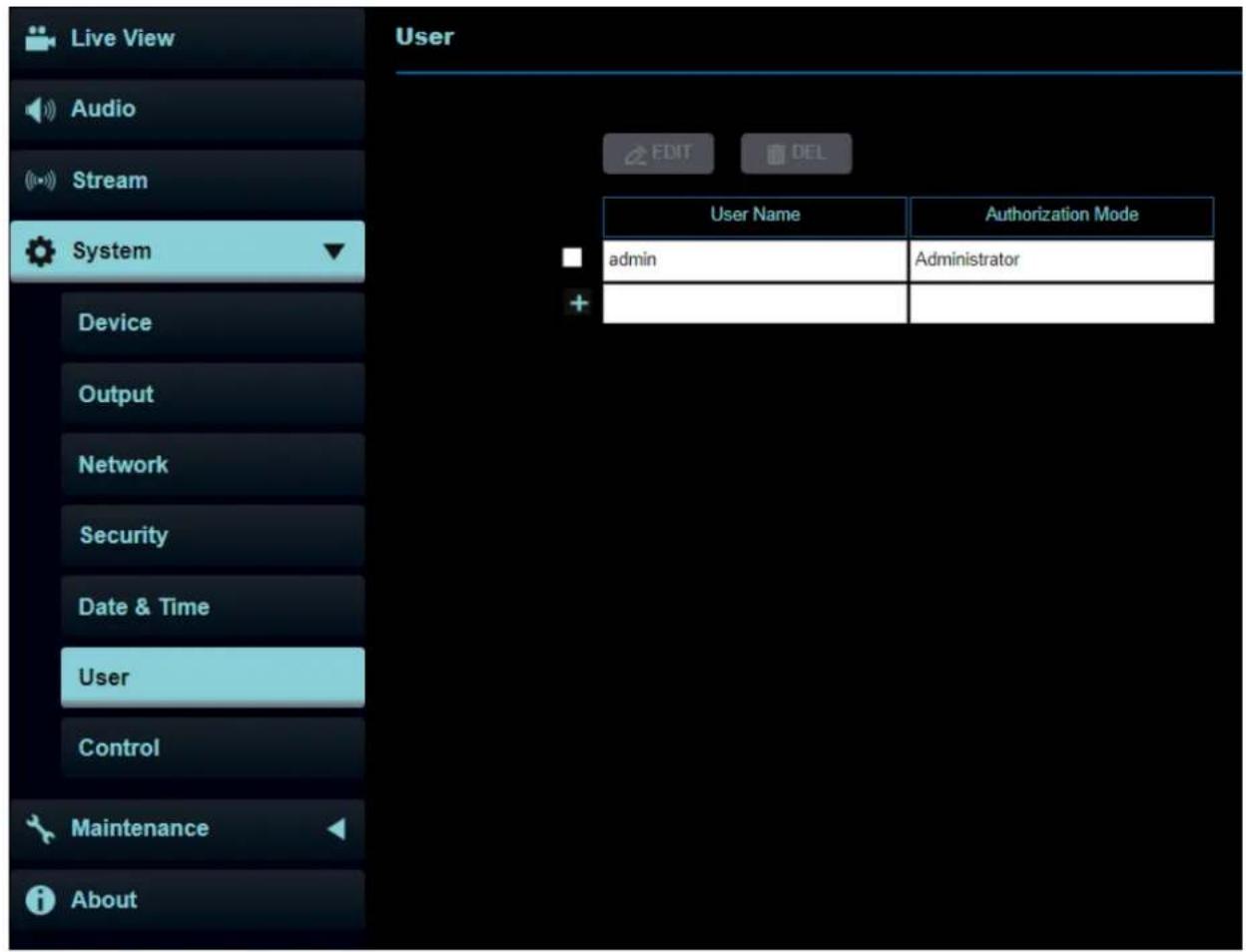This screenshot has height=952, width=1246.
Task: Click the trash icon on DEL button
Action: coord(776,155)
